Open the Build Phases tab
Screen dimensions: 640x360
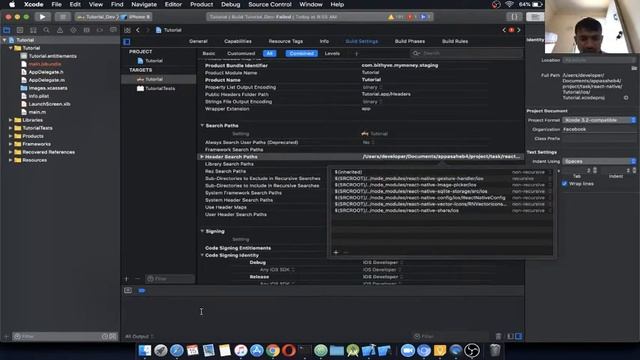click(x=410, y=41)
